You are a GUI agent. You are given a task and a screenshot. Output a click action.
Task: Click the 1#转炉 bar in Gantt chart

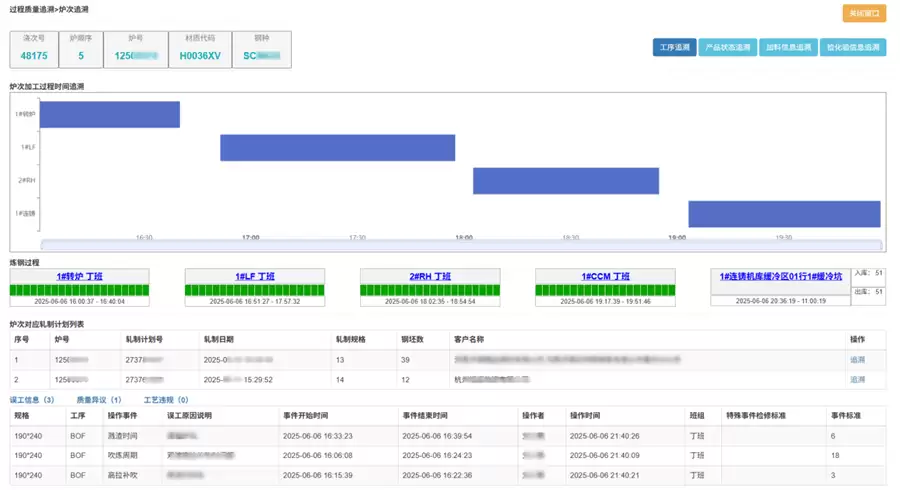[109, 114]
